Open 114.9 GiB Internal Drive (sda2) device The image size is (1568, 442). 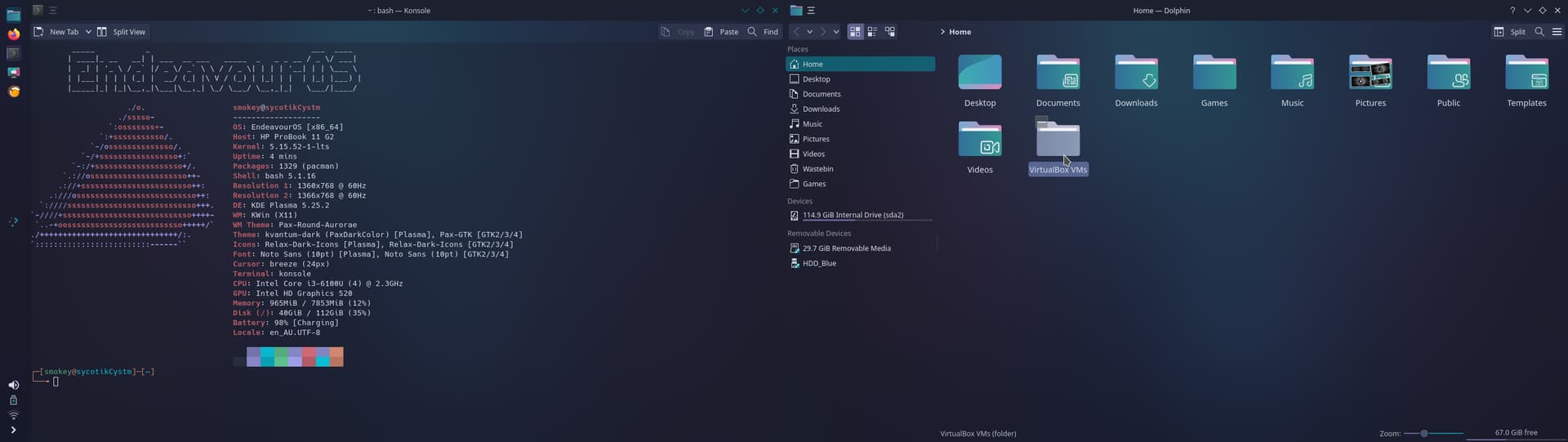tap(860, 216)
